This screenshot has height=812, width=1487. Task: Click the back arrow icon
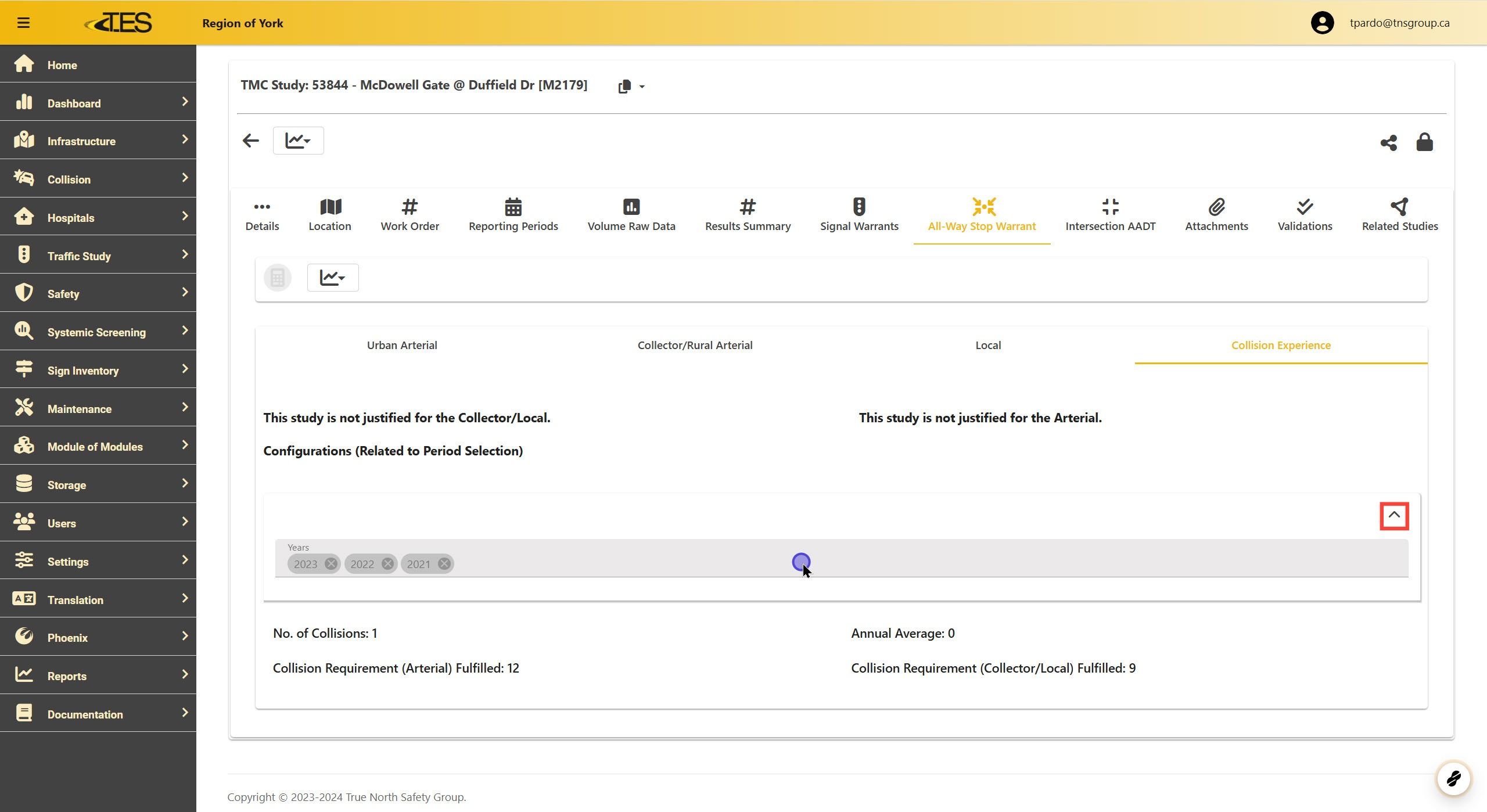(250, 141)
